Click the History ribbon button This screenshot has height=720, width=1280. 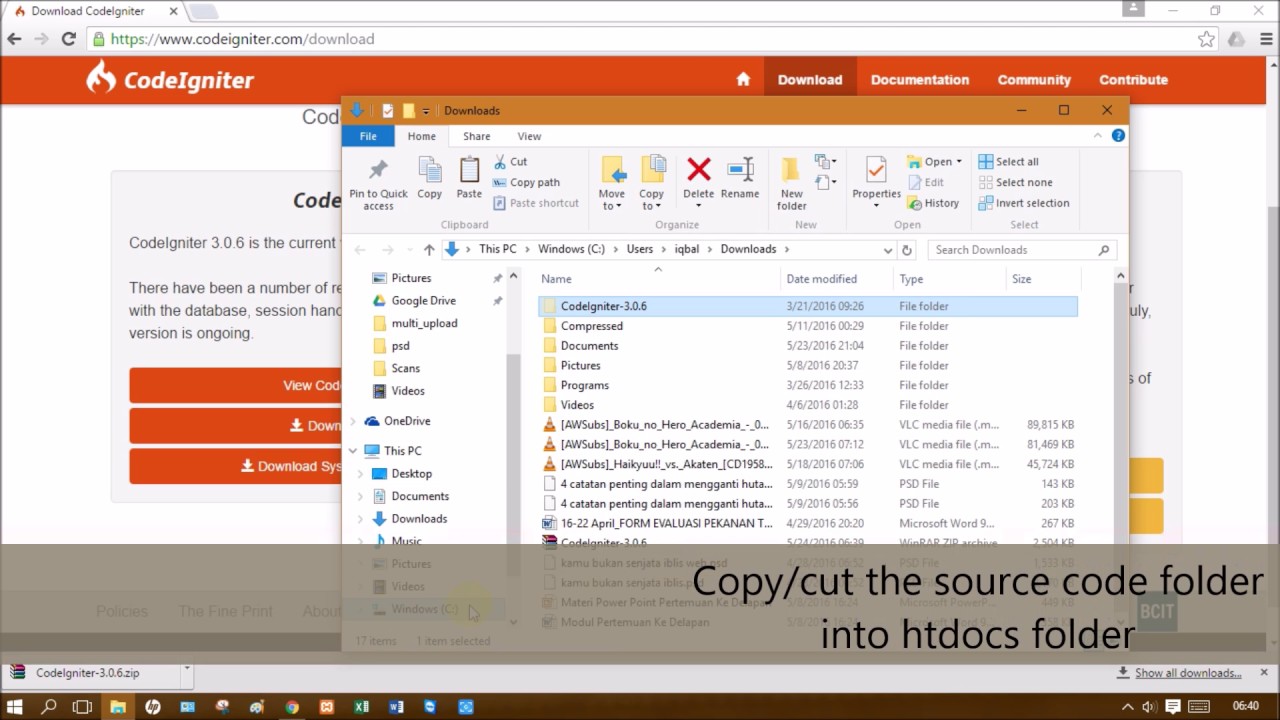click(x=933, y=203)
